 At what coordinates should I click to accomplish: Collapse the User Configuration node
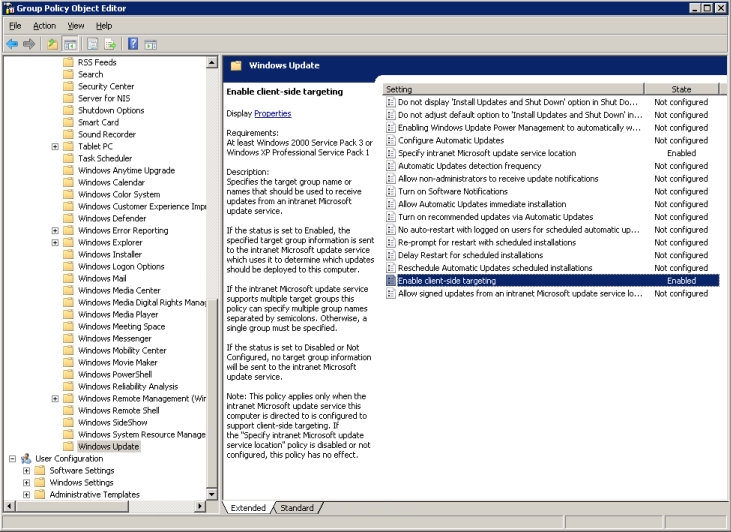pos(12,459)
